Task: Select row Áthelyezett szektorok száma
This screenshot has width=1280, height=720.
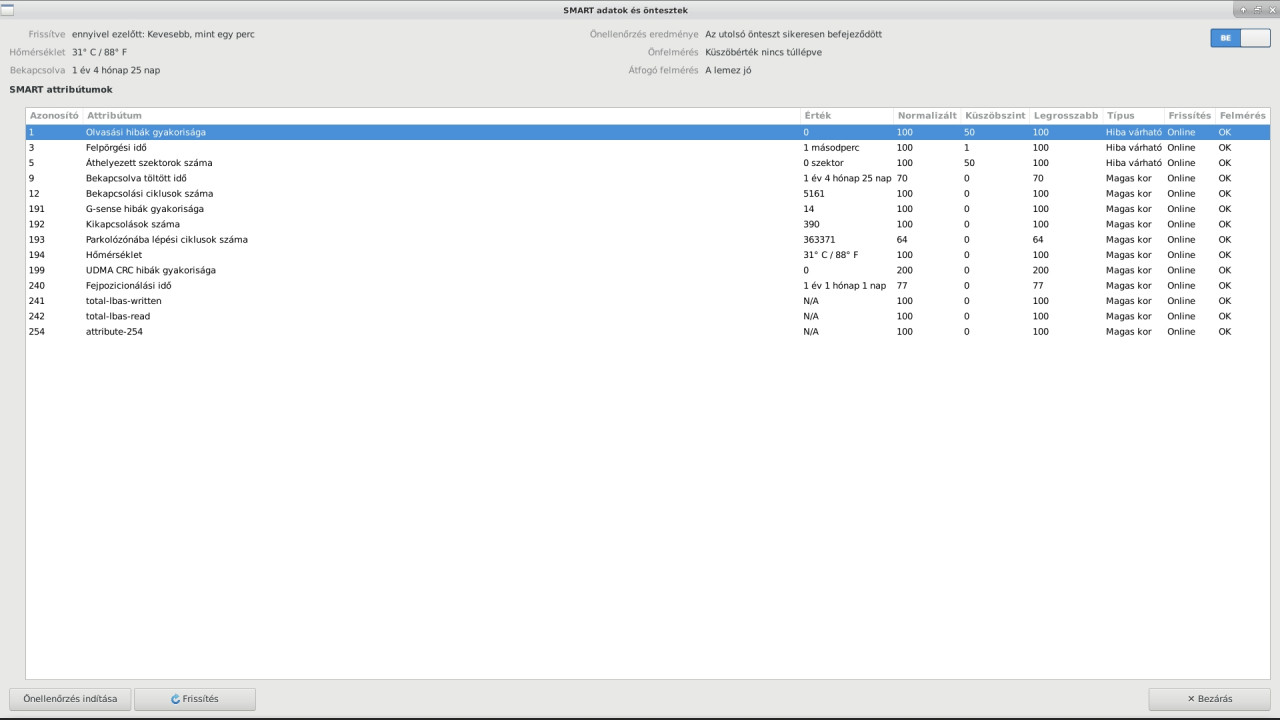Action: coord(648,163)
